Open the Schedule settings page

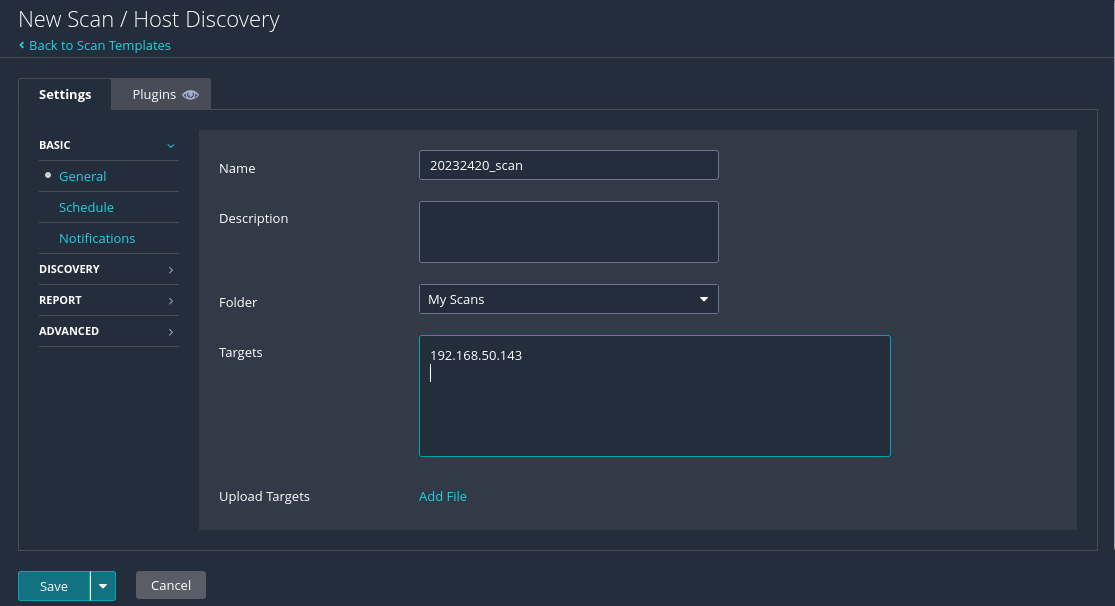tap(86, 207)
